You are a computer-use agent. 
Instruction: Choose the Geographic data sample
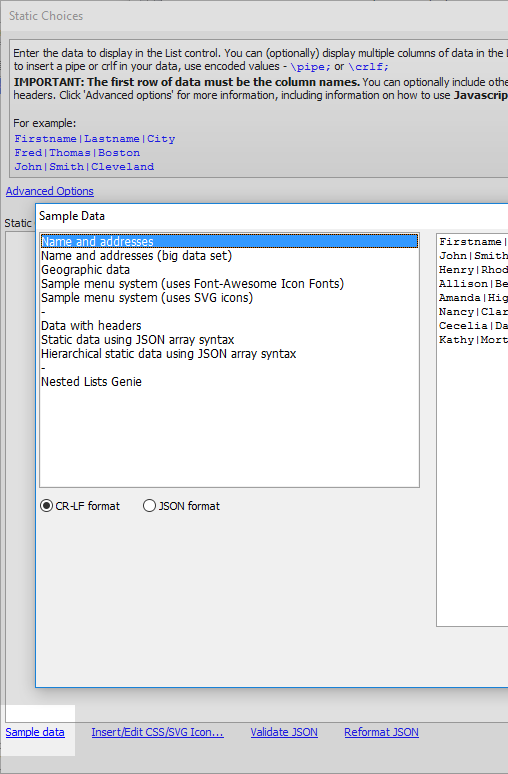[x=229, y=270]
